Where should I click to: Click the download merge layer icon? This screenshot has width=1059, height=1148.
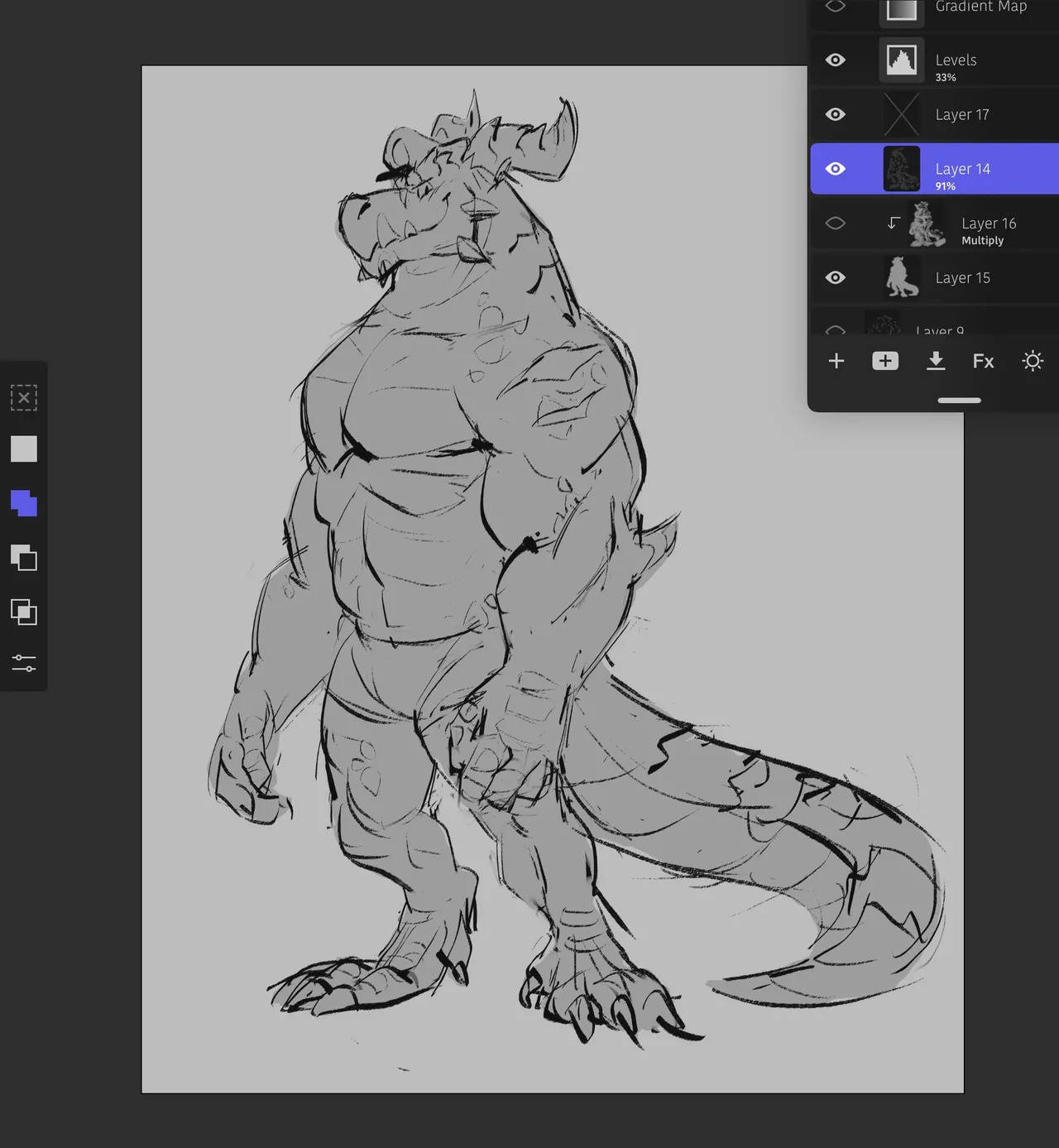click(936, 361)
